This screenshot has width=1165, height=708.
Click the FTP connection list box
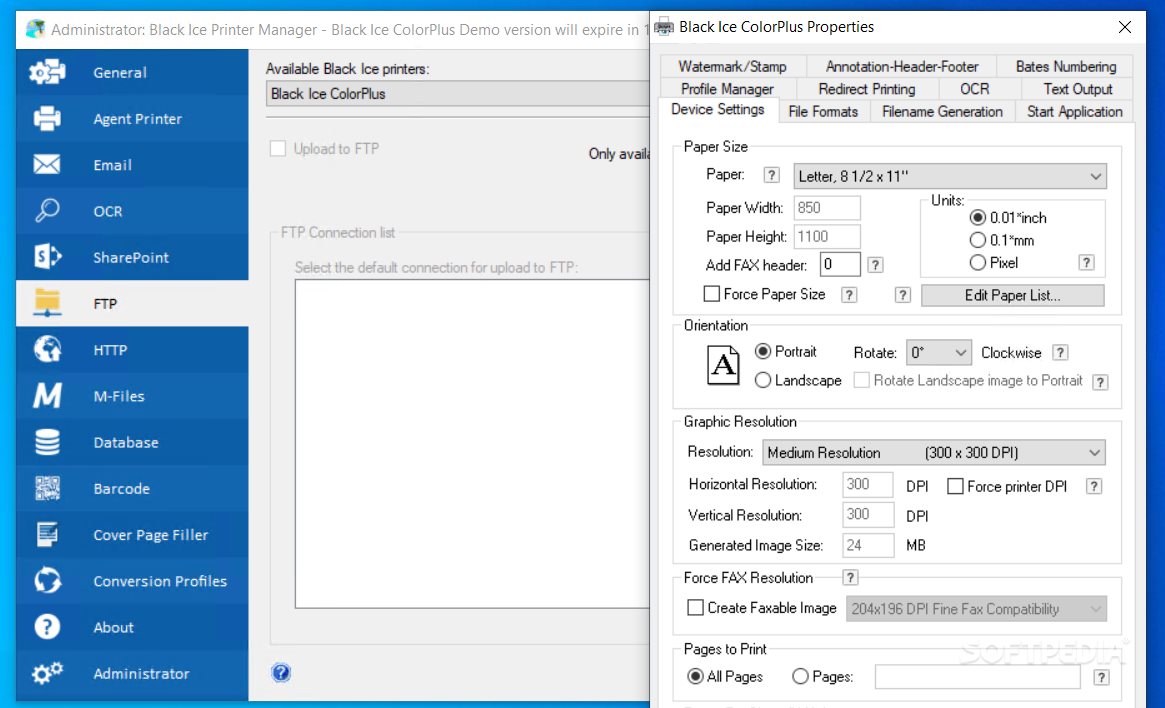tap(473, 444)
